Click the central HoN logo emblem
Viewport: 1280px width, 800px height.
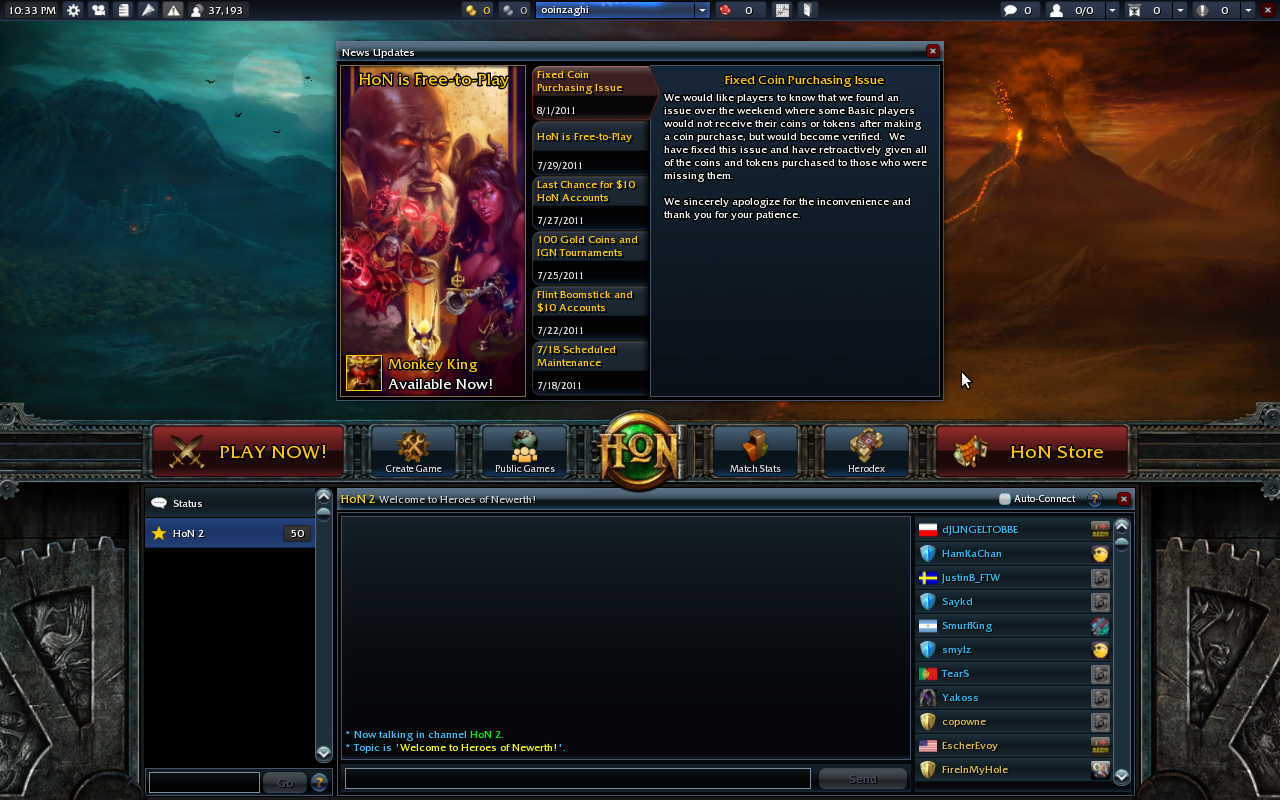click(640, 451)
